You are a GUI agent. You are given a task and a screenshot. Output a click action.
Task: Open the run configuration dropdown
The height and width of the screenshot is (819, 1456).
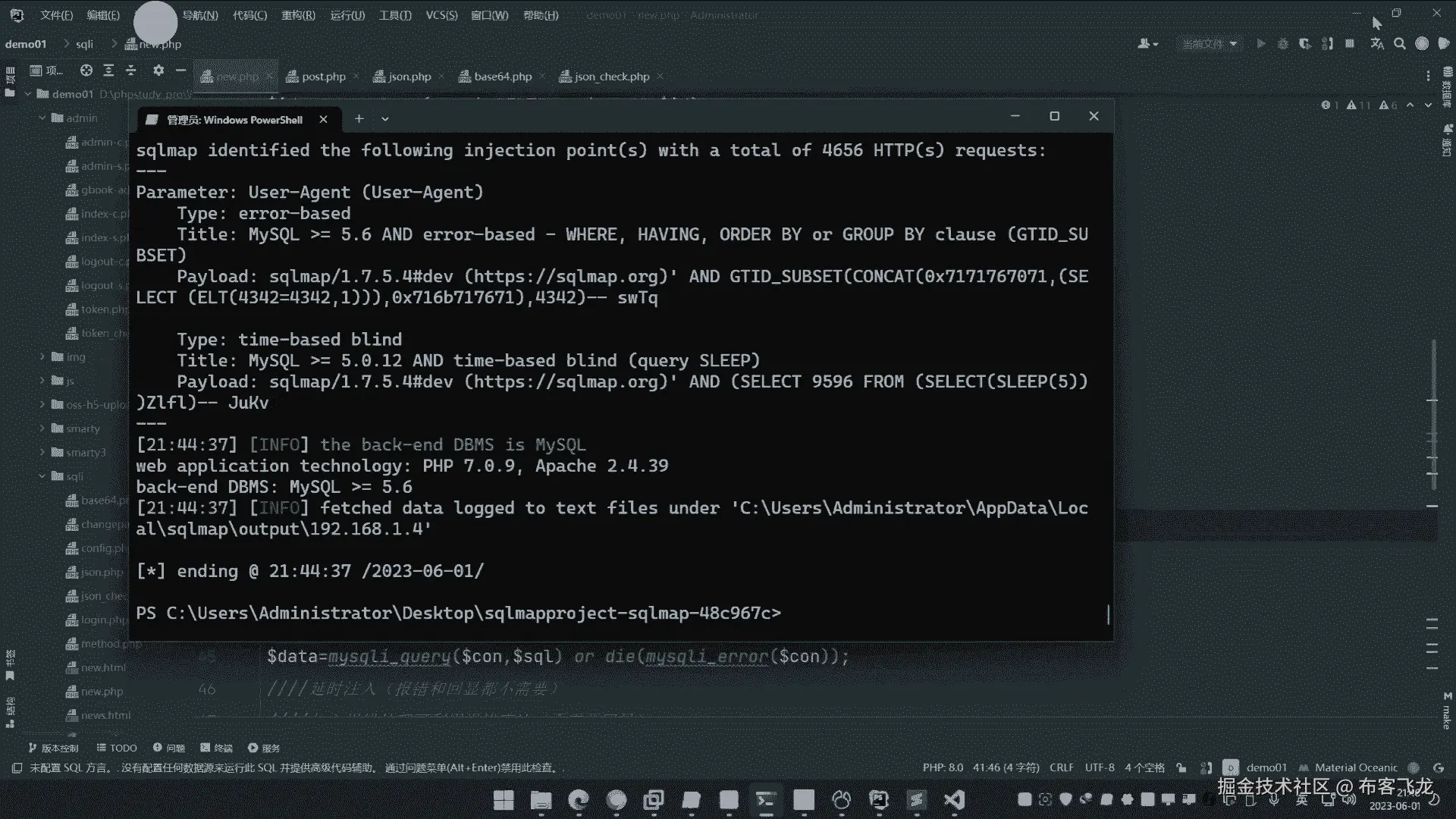click(1210, 44)
